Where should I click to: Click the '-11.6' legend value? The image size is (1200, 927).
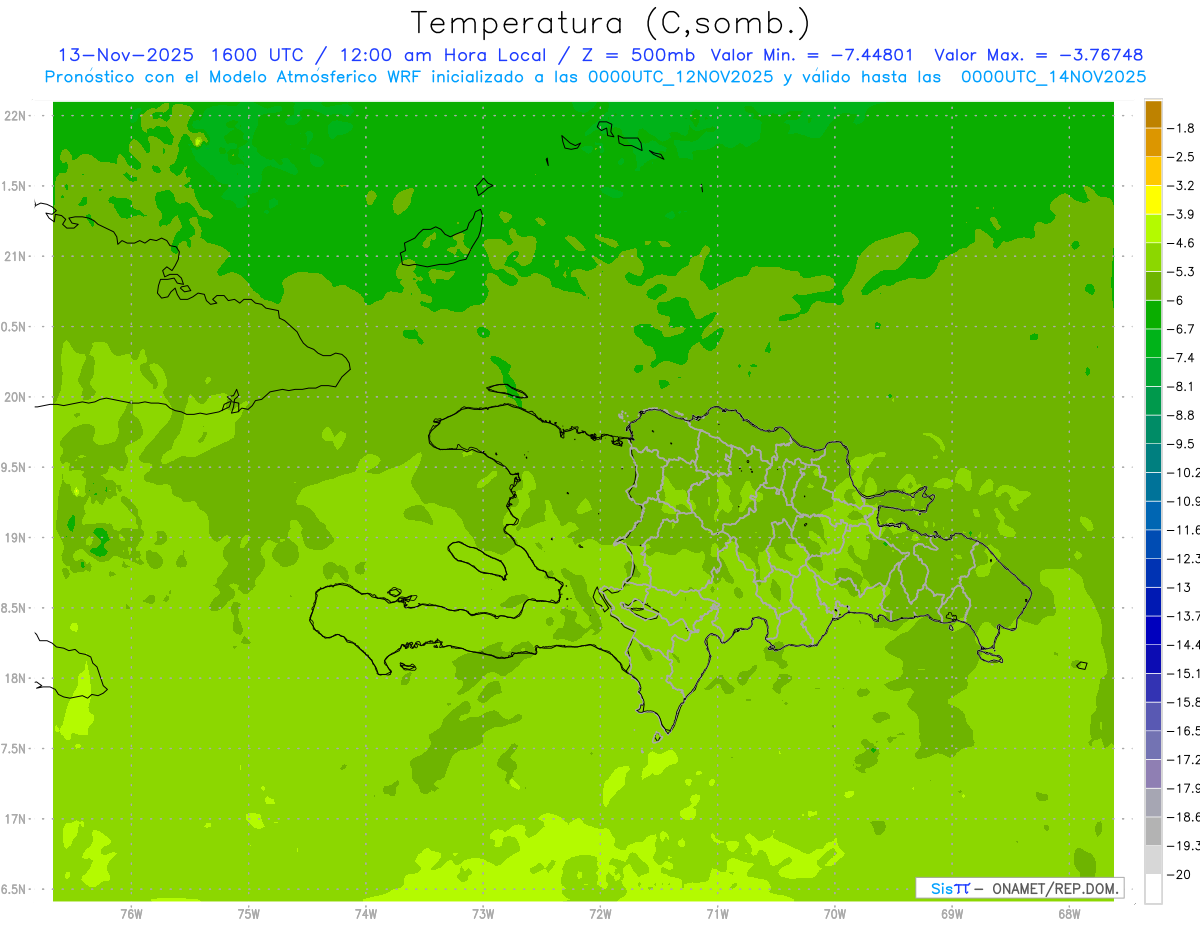[x=1184, y=530]
